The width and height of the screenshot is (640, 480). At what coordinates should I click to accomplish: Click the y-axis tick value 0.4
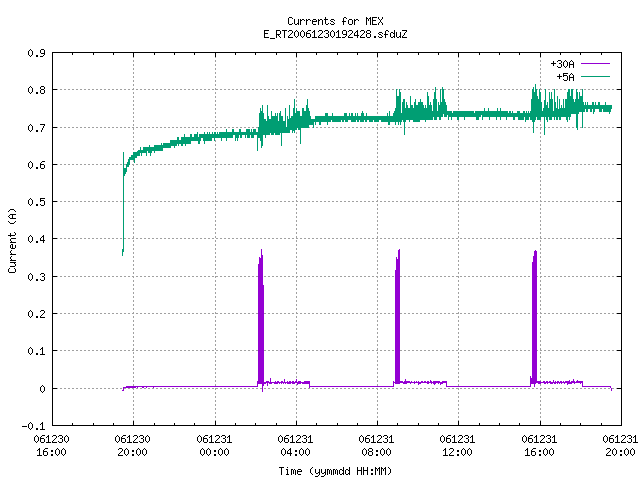pyautogui.click(x=36, y=239)
